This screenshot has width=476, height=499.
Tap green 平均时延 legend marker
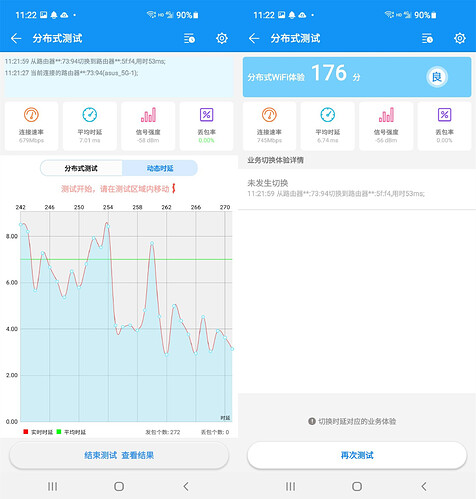click(x=59, y=432)
